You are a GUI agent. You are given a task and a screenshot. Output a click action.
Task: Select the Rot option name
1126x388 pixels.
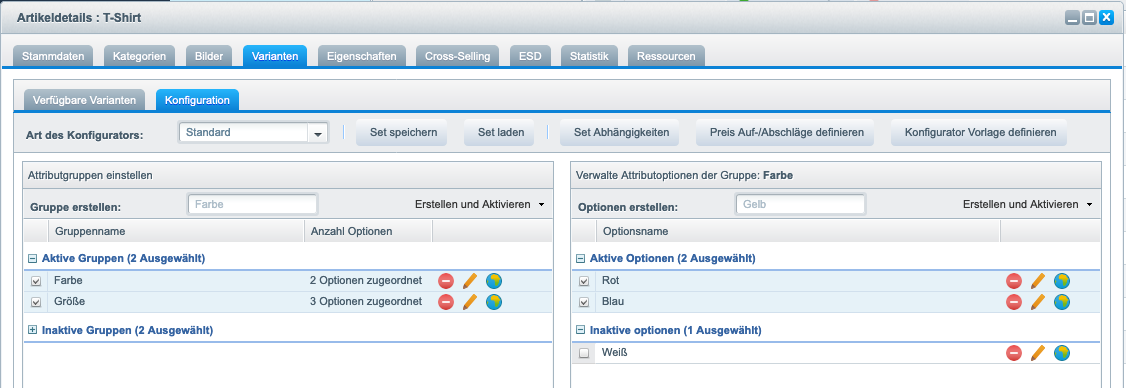(x=610, y=280)
